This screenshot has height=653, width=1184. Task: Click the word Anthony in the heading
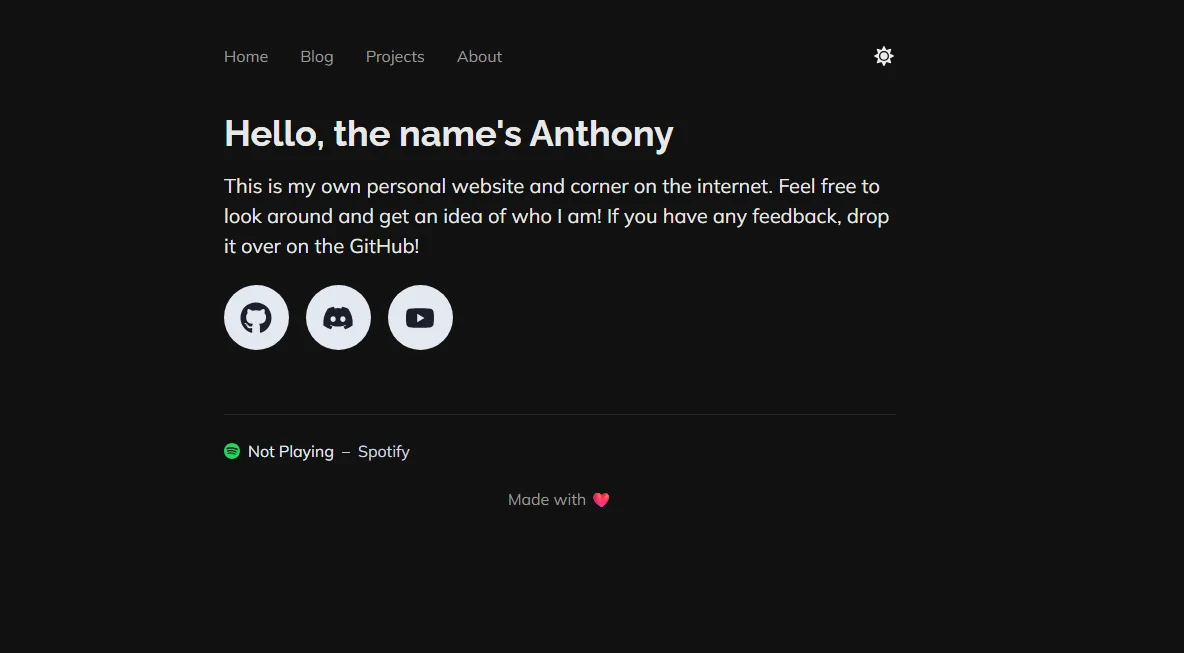(601, 134)
